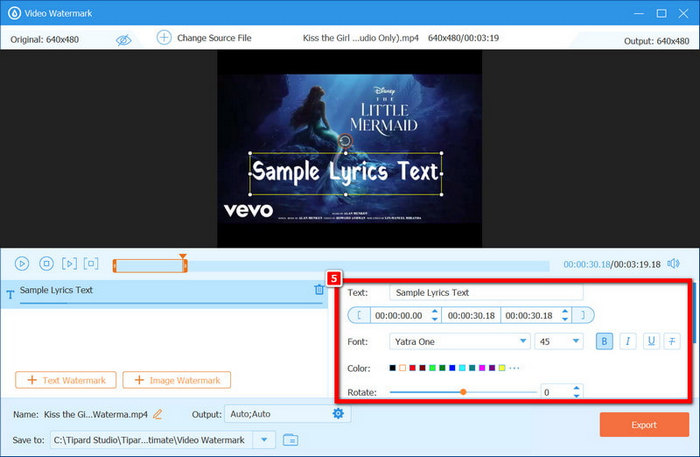
Task: Click the stop-in-brackets loop icon
Action: pos(91,263)
